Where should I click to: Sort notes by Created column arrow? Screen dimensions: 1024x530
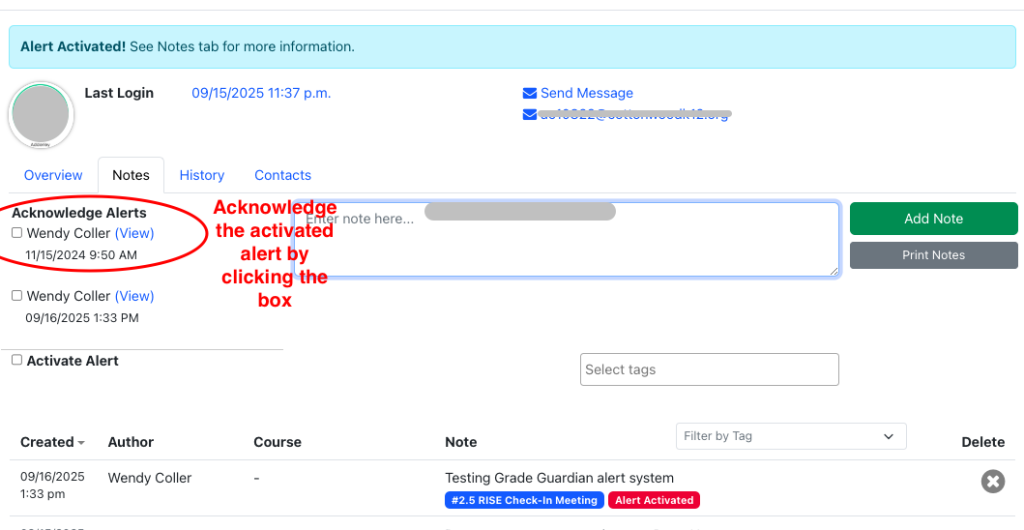click(81, 443)
